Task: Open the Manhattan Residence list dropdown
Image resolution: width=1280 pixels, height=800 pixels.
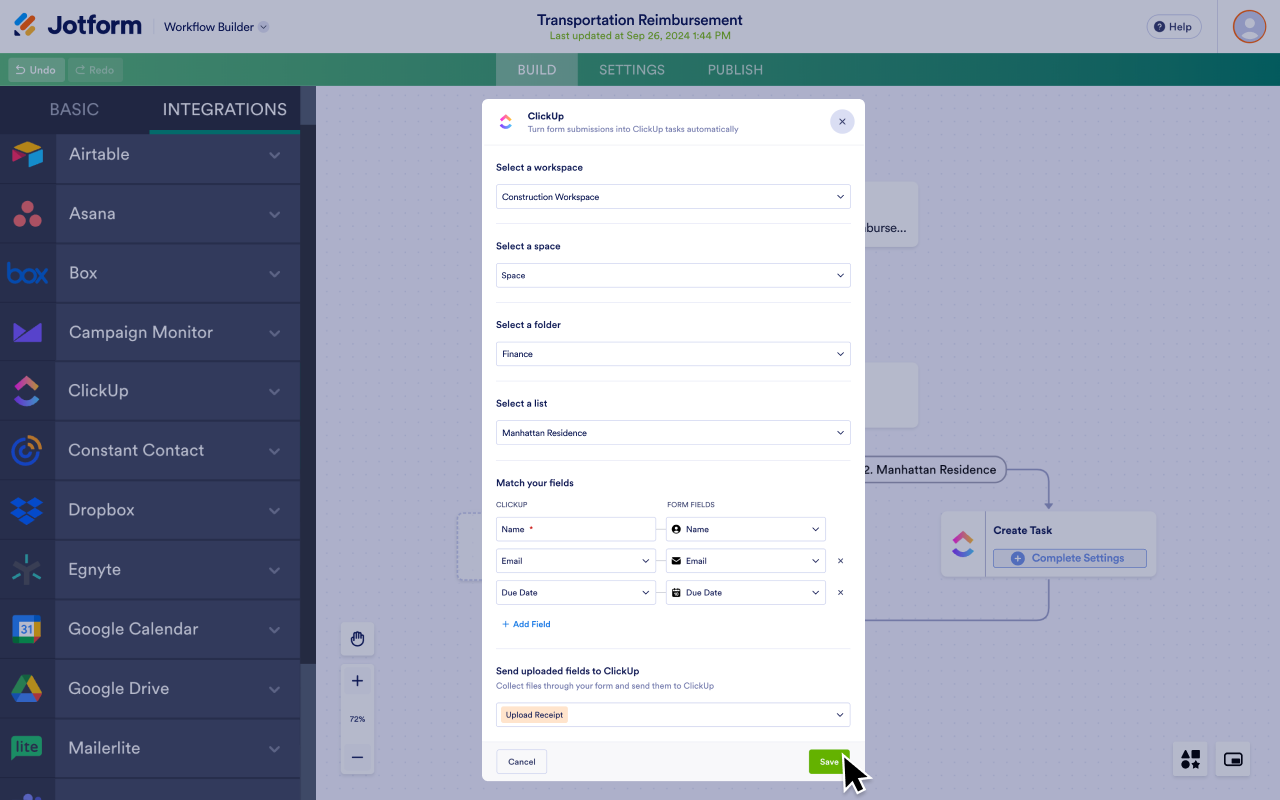Action: pos(673,433)
